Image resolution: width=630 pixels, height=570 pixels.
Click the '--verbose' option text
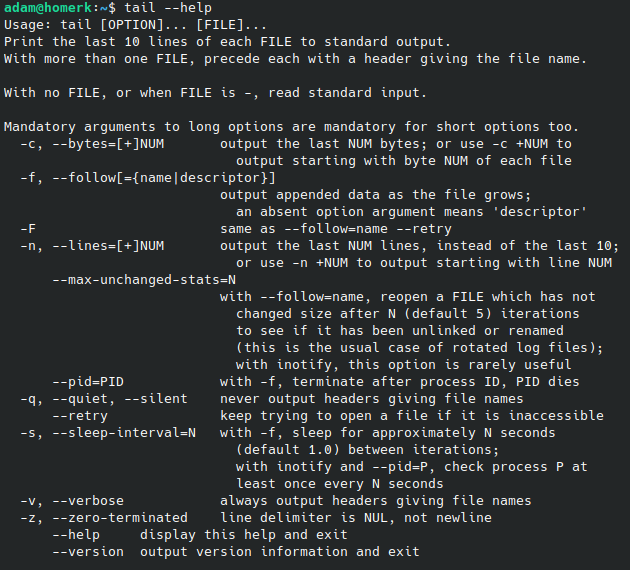[x=88, y=501]
